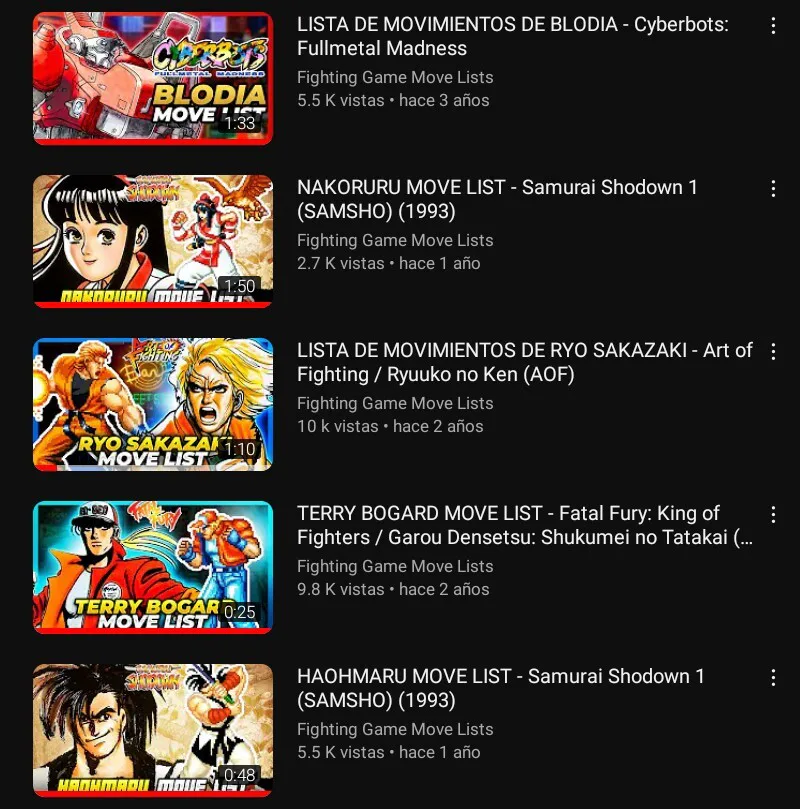Screen dimensions: 800x809
Task: Open the Nakoruru Samurai Shodown video title
Action: click(x=497, y=199)
